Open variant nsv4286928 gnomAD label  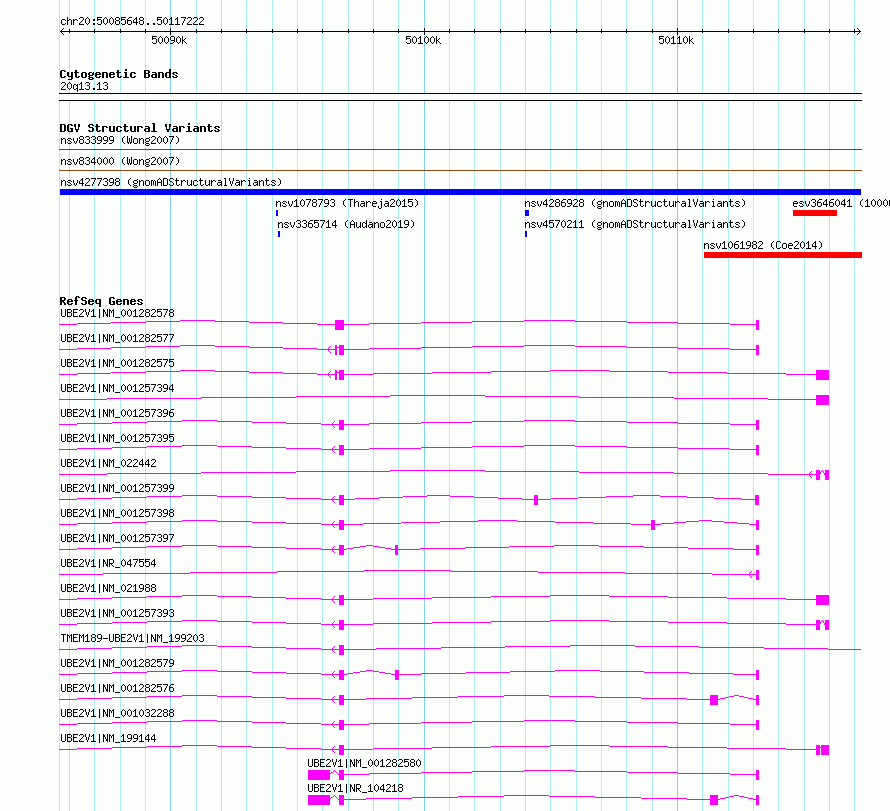tap(635, 203)
